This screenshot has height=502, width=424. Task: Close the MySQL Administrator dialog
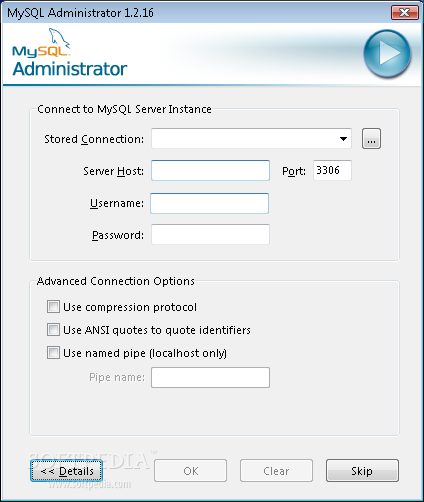[x=405, y=13]
